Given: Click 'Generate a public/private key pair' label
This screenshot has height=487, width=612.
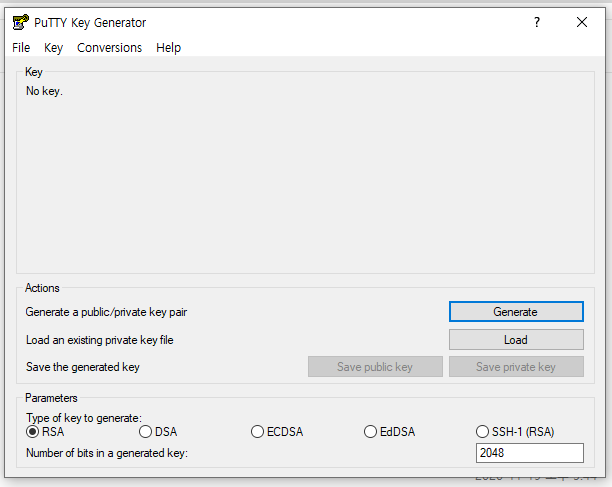Looking at the screenshot, I should 106,312.
